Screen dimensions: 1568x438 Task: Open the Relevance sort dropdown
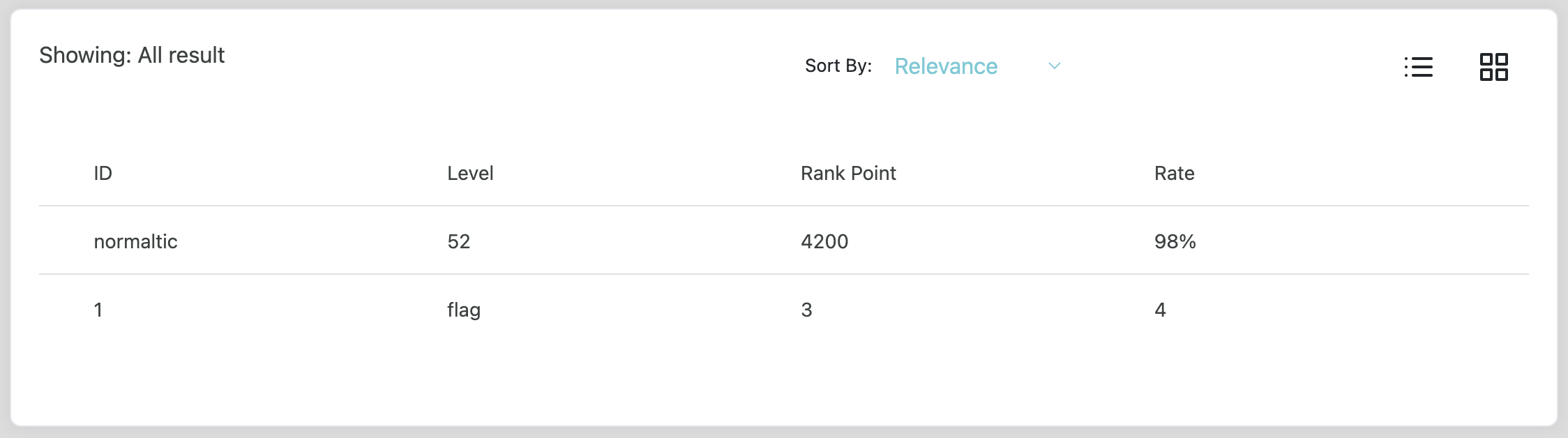946,66
